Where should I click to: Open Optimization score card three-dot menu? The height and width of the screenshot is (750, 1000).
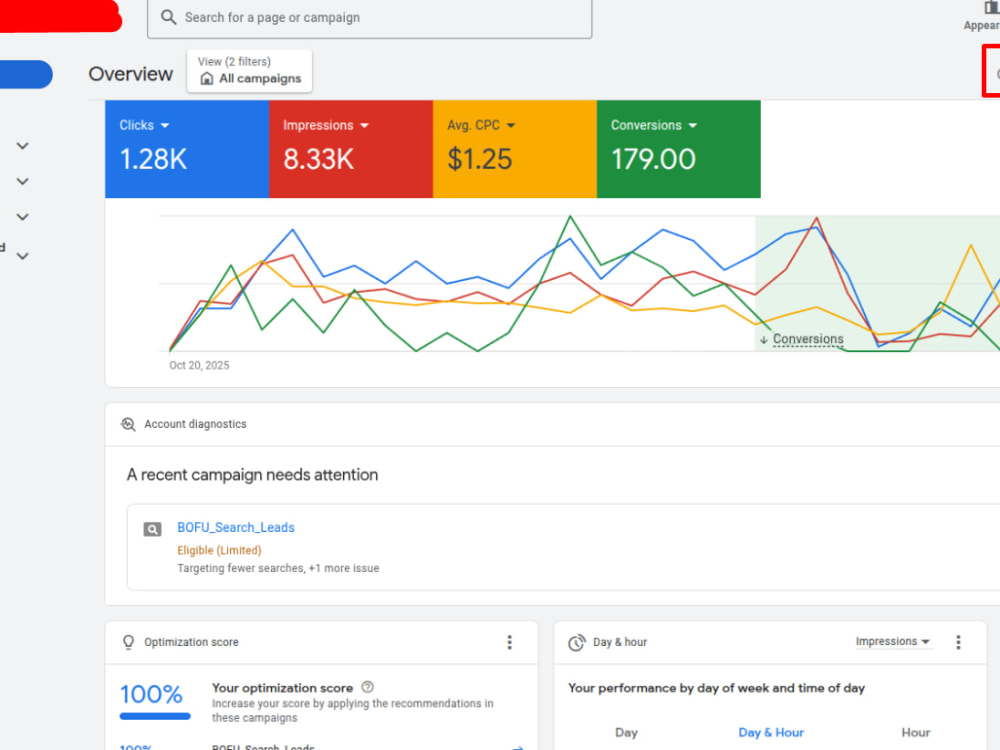(510, 642)
